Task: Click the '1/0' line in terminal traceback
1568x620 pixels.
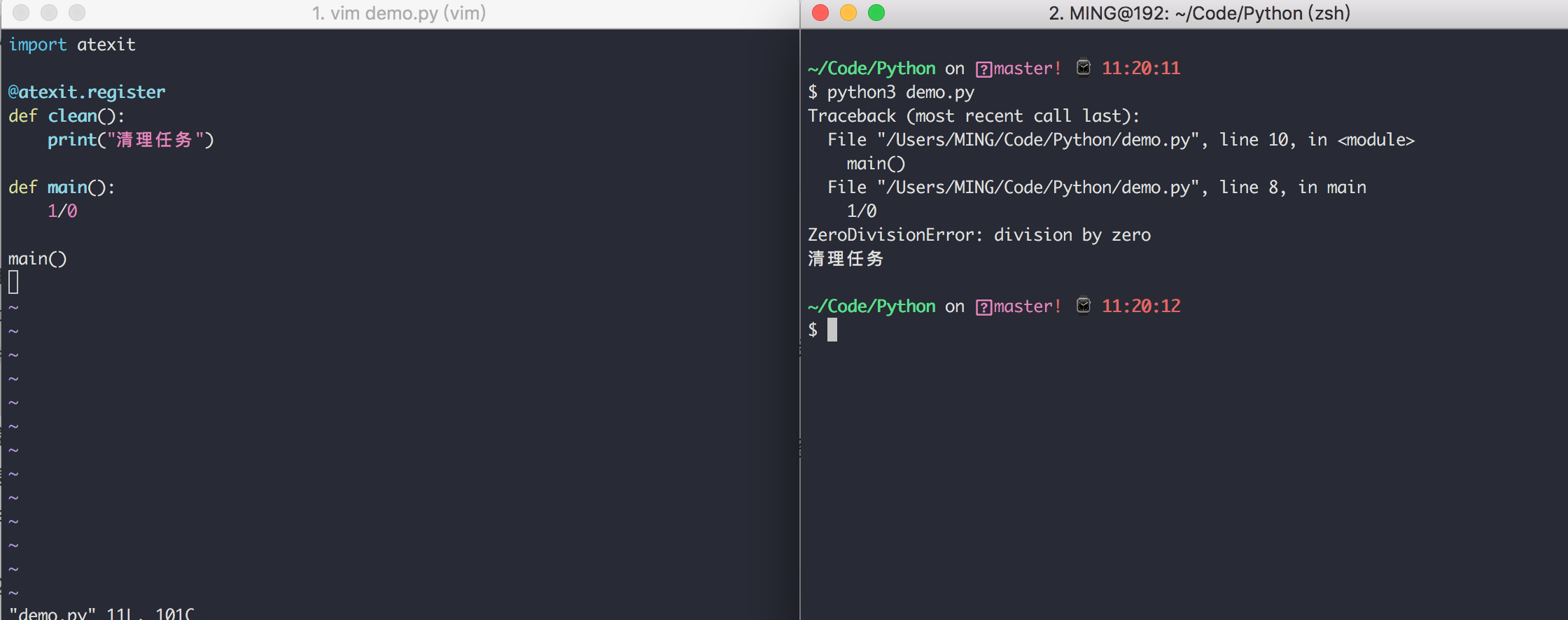Action: 862,211
